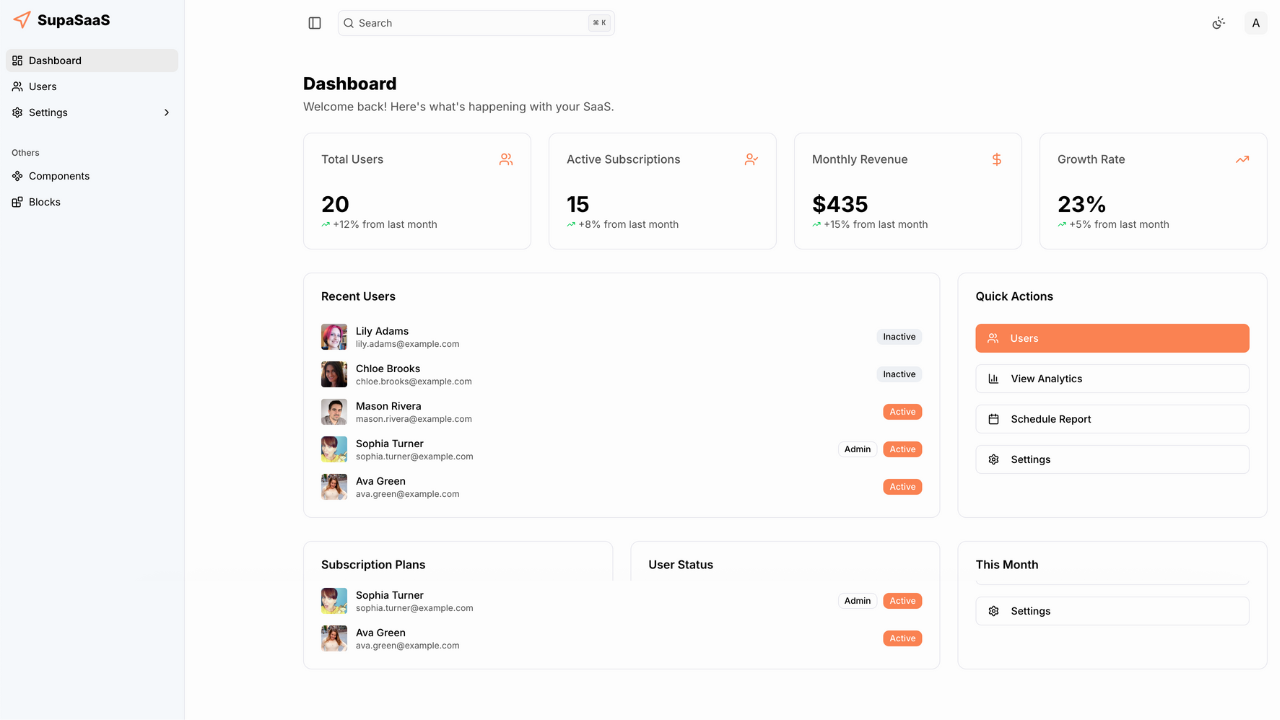Click the Active Subscriptions user-plus icon
The height and width of the screenshot is (720, 1280).
(751, 159)
